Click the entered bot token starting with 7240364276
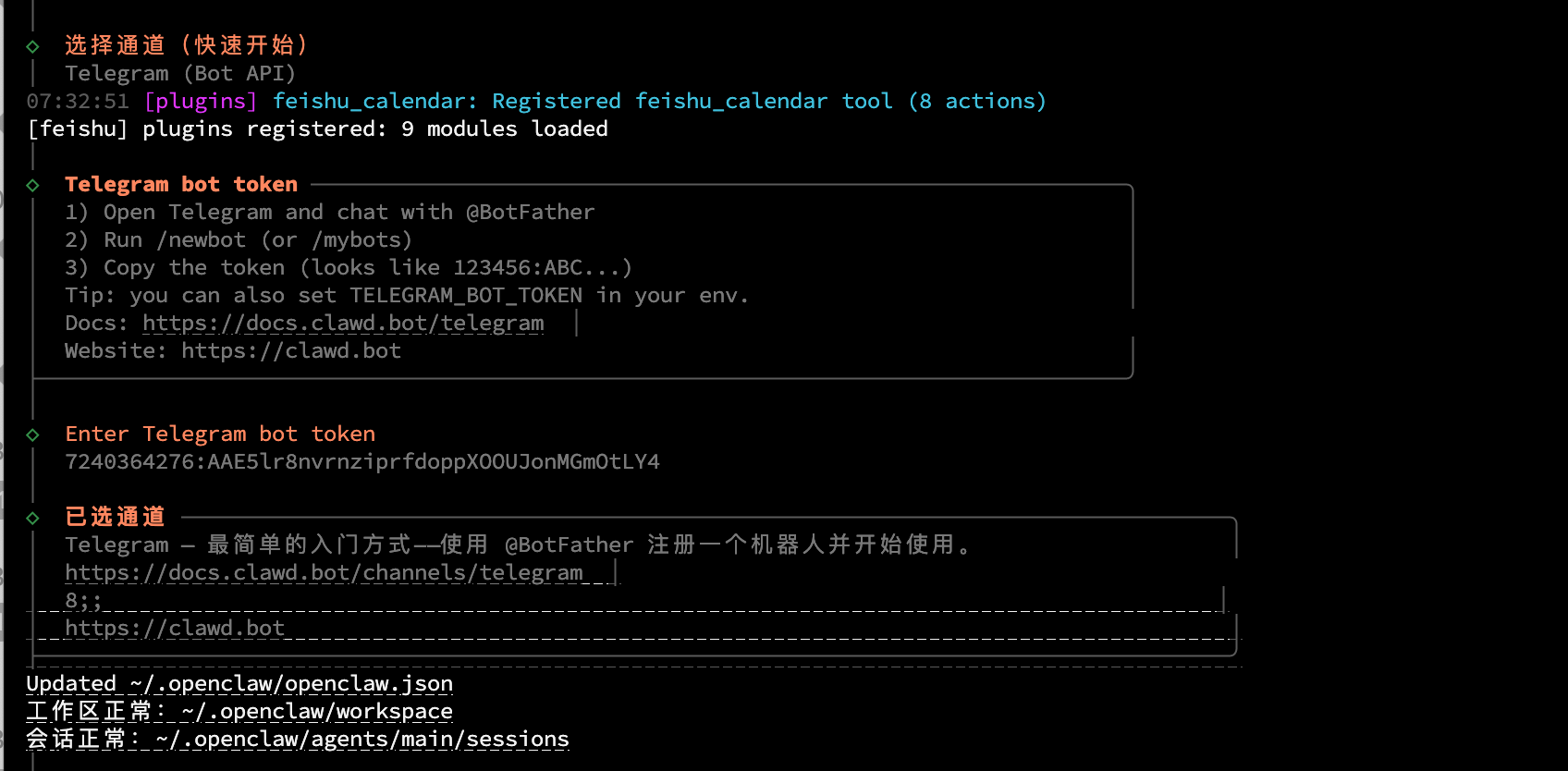The width and height of the screenshot is (1568, 771). click(x=362, y=462)
